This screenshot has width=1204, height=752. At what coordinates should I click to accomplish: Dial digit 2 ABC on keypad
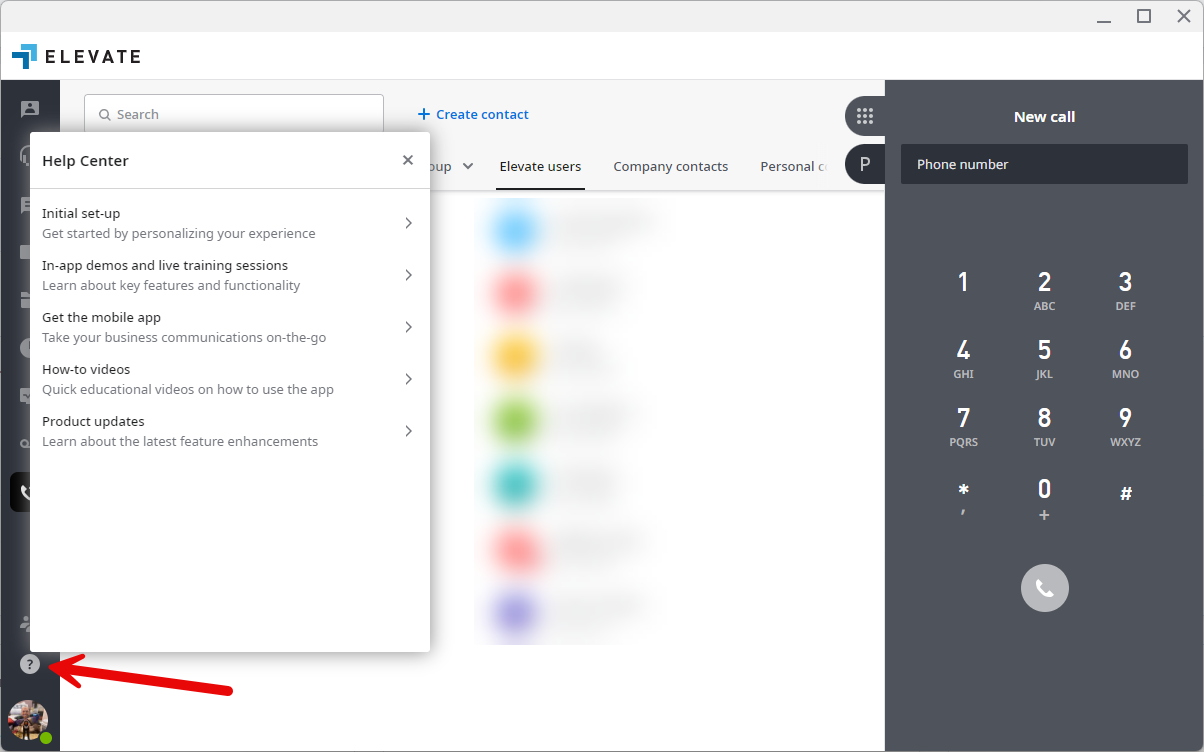[x=1044, y=291]
